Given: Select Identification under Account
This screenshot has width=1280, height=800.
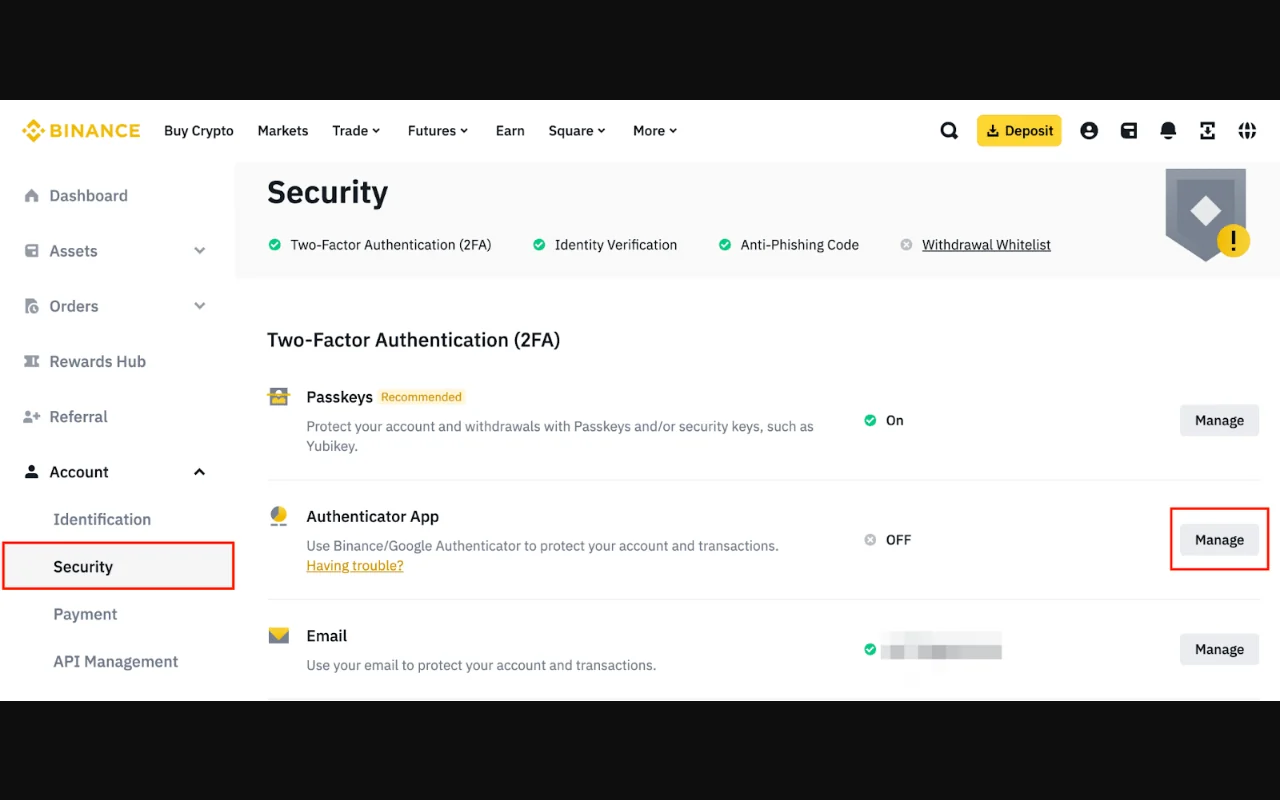Looking at the screenshot, I should pos(102,519).
